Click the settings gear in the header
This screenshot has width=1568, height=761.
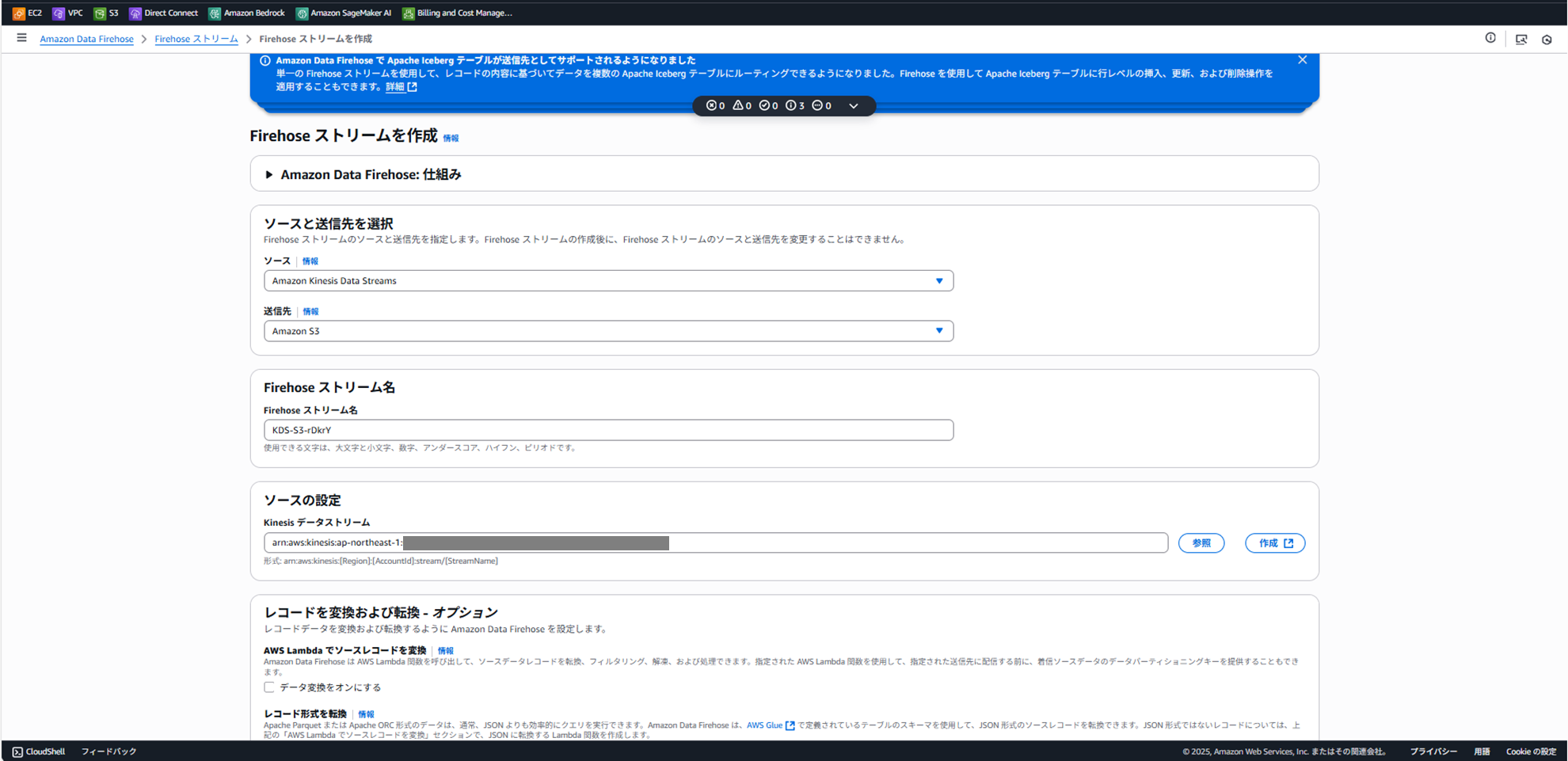pos(1547,38)
